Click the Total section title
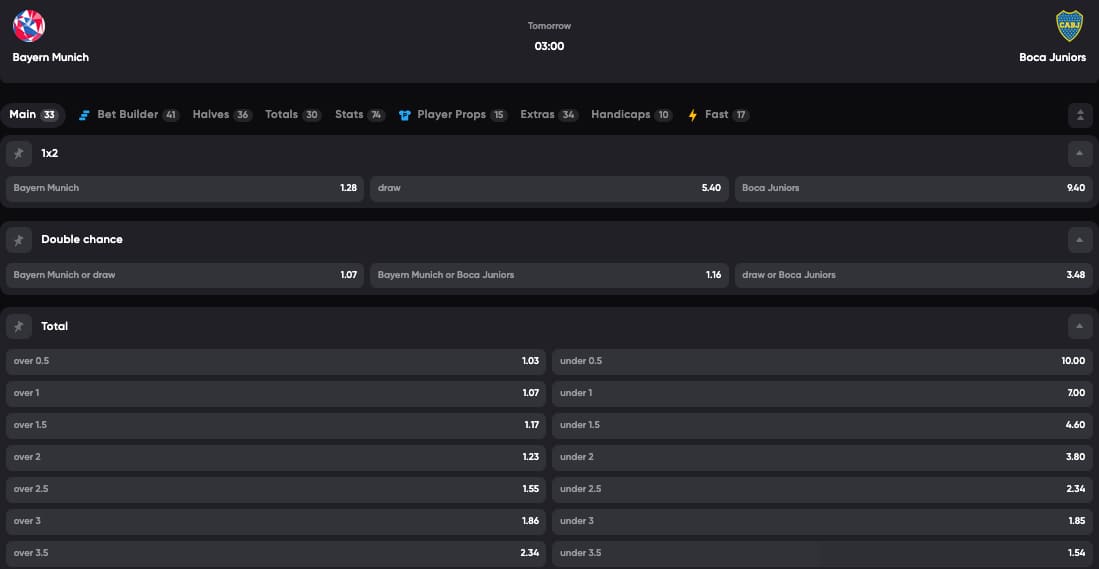Screen dimensions: 1099x569 (55, 327)
